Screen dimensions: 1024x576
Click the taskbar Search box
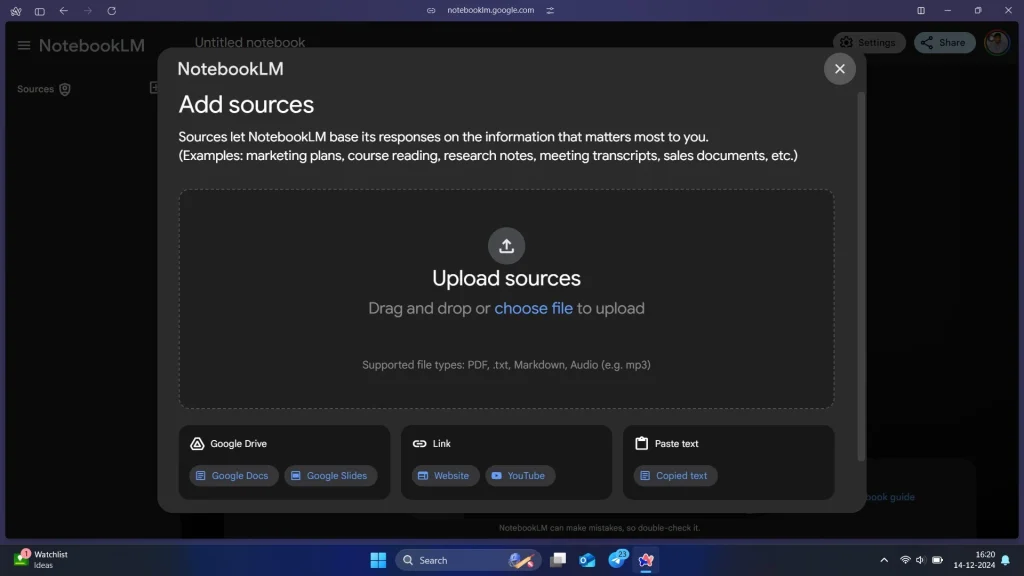468,560
